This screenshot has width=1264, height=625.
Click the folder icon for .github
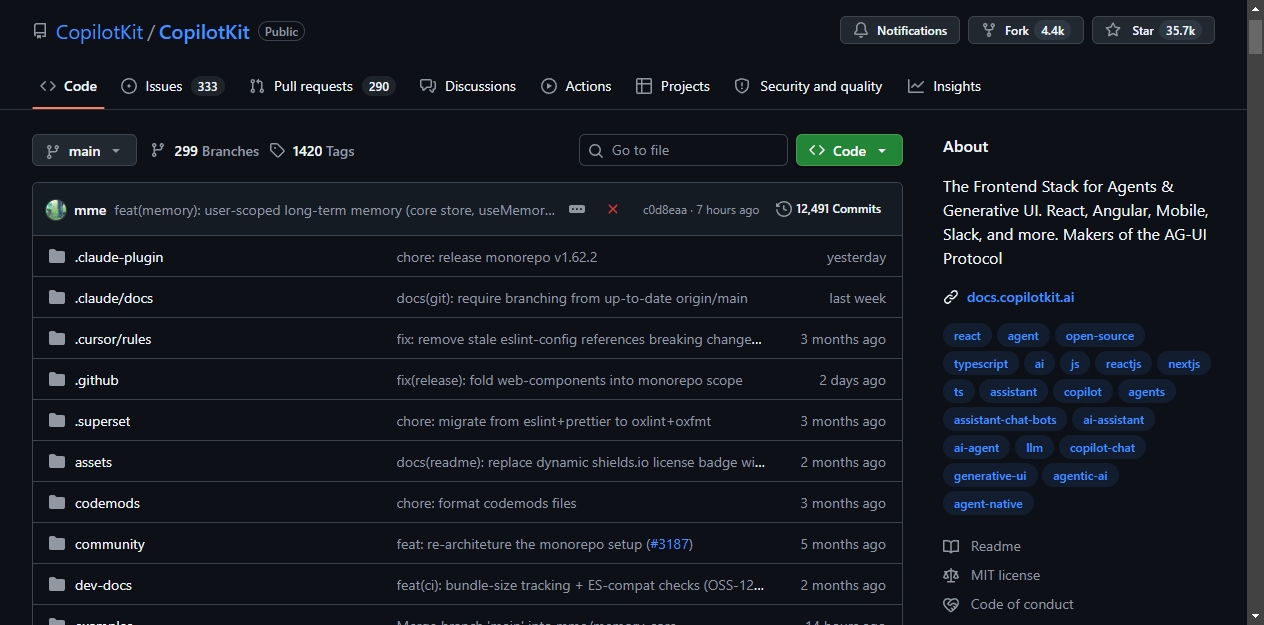pyautogui.click(x=57, y=380)
